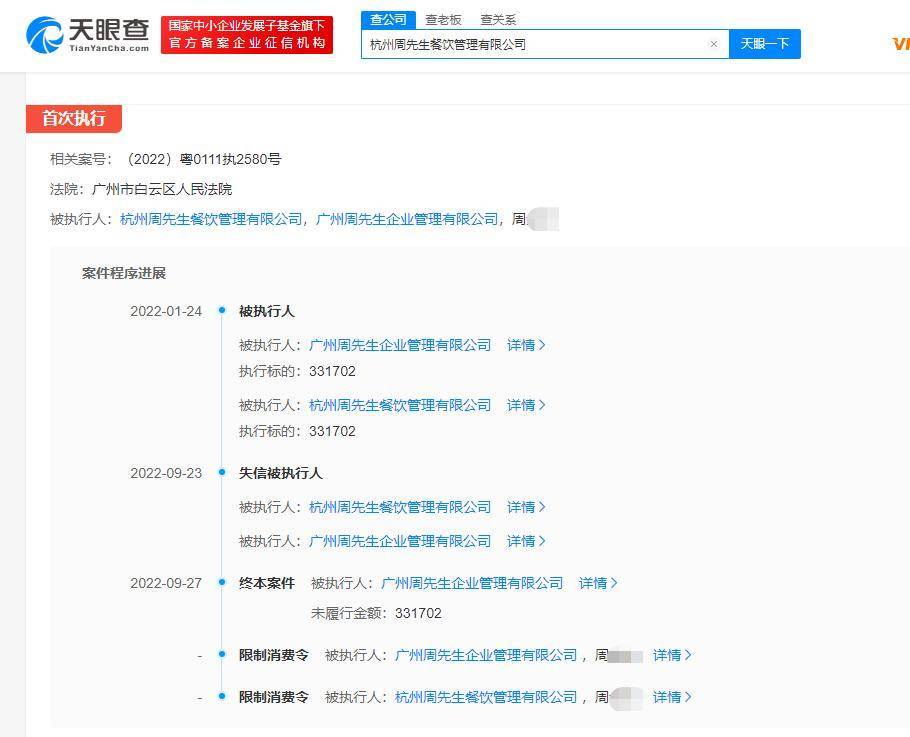Screen dimensions: 910x737
Task: Switch to the 查老板 tab
Action: (443, 19)
